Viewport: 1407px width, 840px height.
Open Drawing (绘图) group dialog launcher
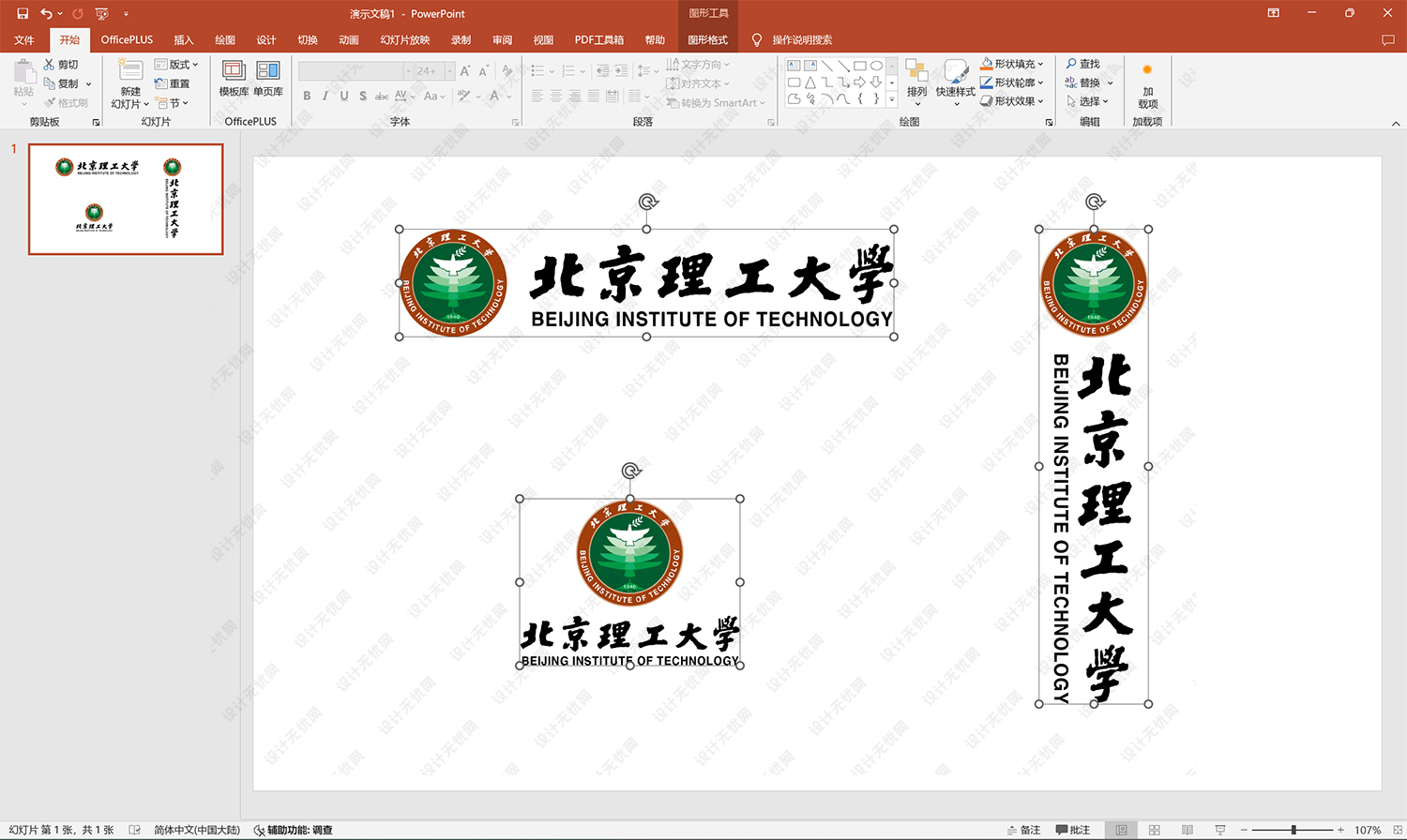pos(1050,122)
